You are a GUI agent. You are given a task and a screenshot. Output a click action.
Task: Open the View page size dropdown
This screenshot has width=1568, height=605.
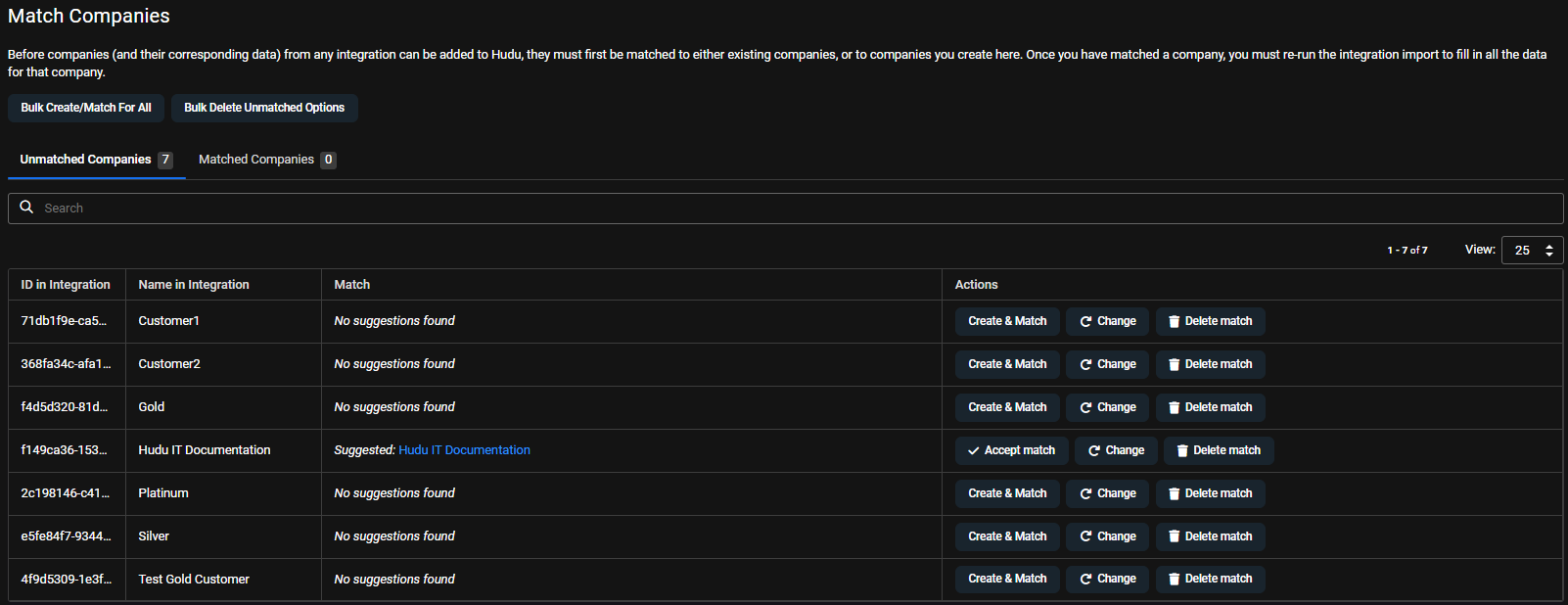(1532, 251)
